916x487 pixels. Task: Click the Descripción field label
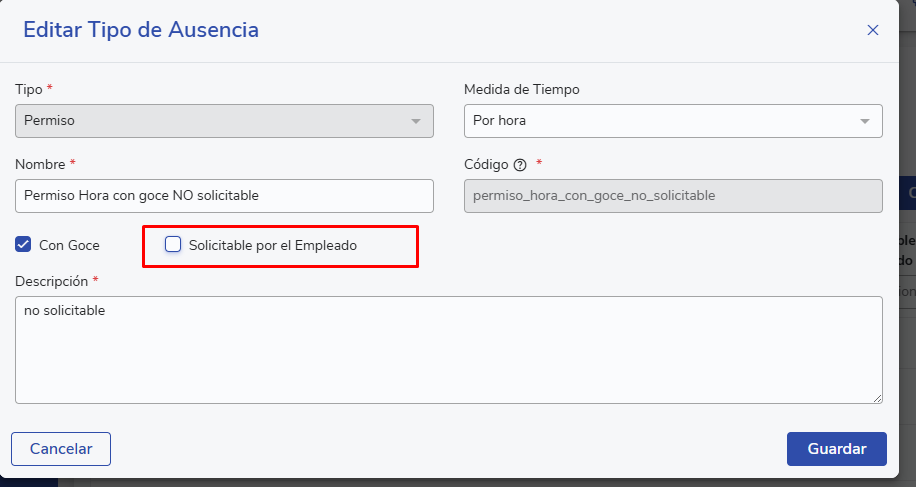pos(52,281)
